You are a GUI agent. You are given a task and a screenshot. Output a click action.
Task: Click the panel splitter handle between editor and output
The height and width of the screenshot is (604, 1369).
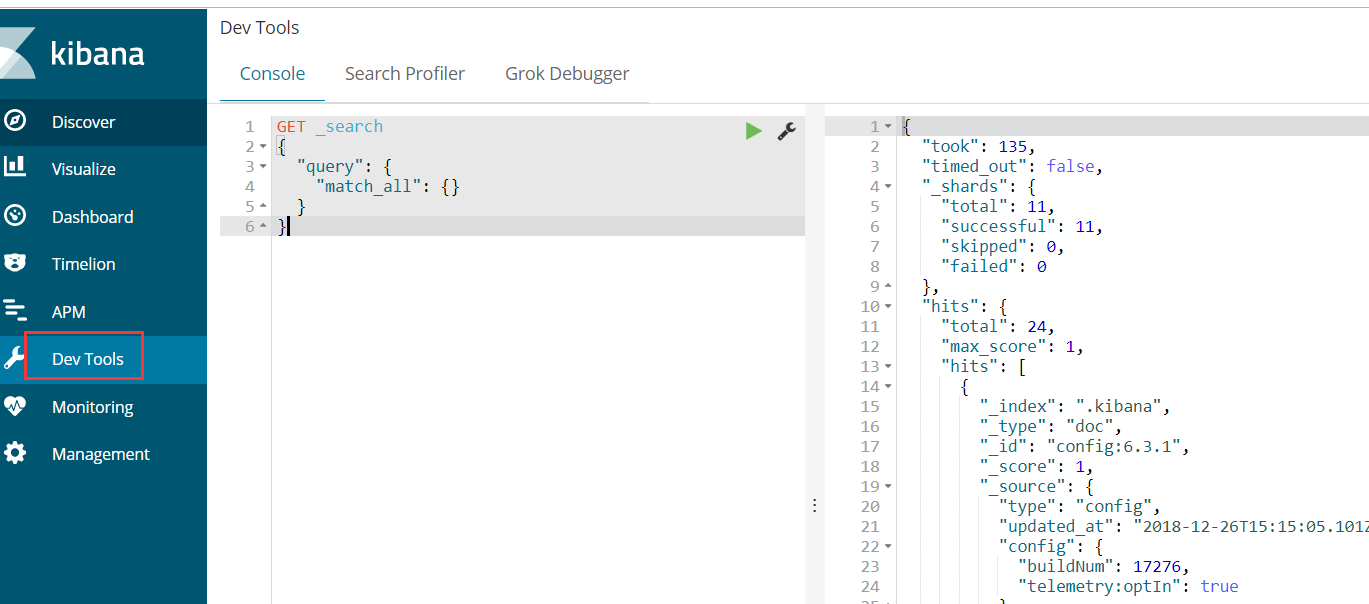point(815,506)
